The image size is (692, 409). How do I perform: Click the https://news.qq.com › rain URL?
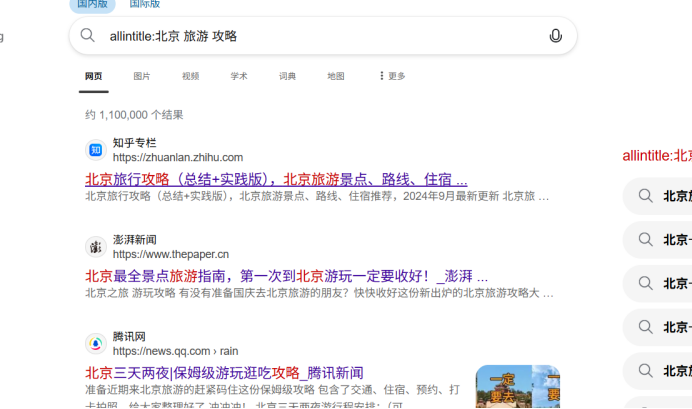[175, 351]
